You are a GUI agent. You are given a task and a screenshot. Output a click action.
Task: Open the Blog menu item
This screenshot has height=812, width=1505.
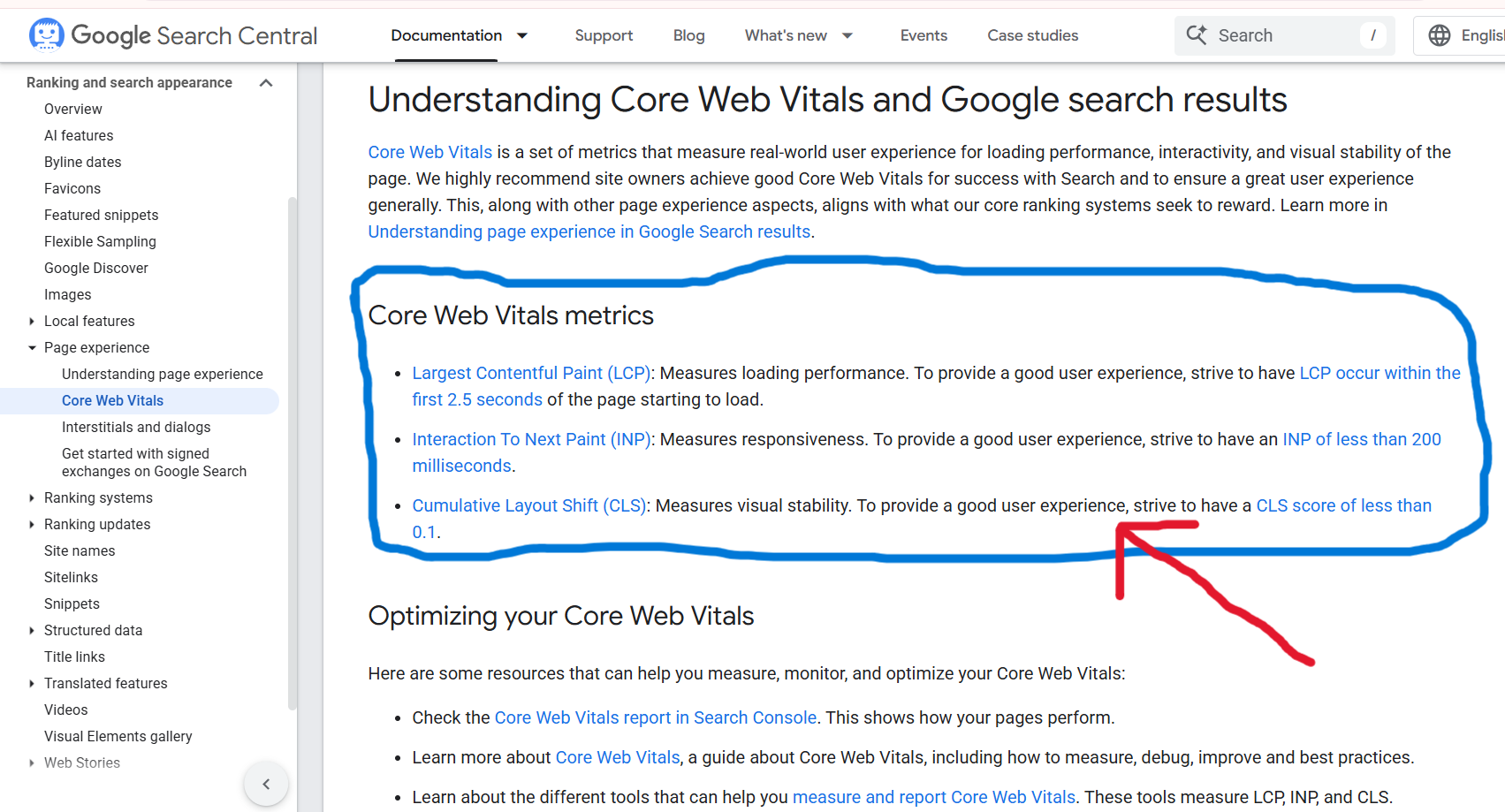click(688, 35)
